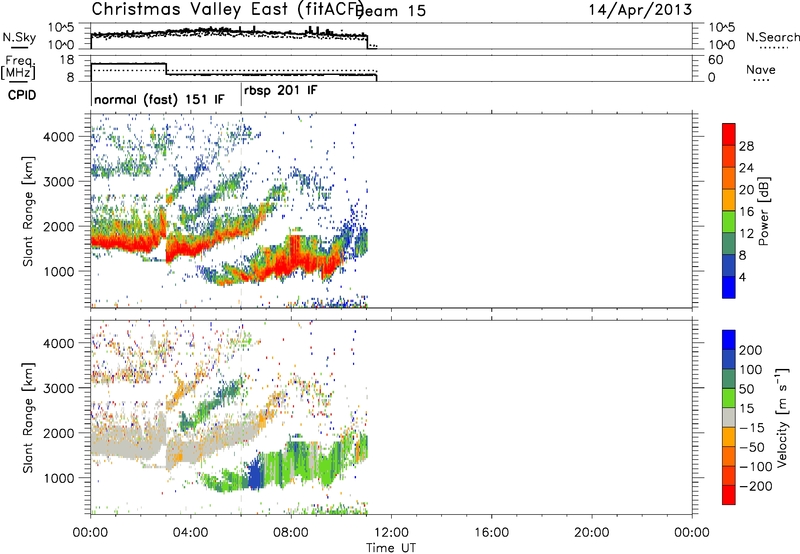Click the 'normal (fast) 151 IF' text
800x554 pixels.
[159, 99]
